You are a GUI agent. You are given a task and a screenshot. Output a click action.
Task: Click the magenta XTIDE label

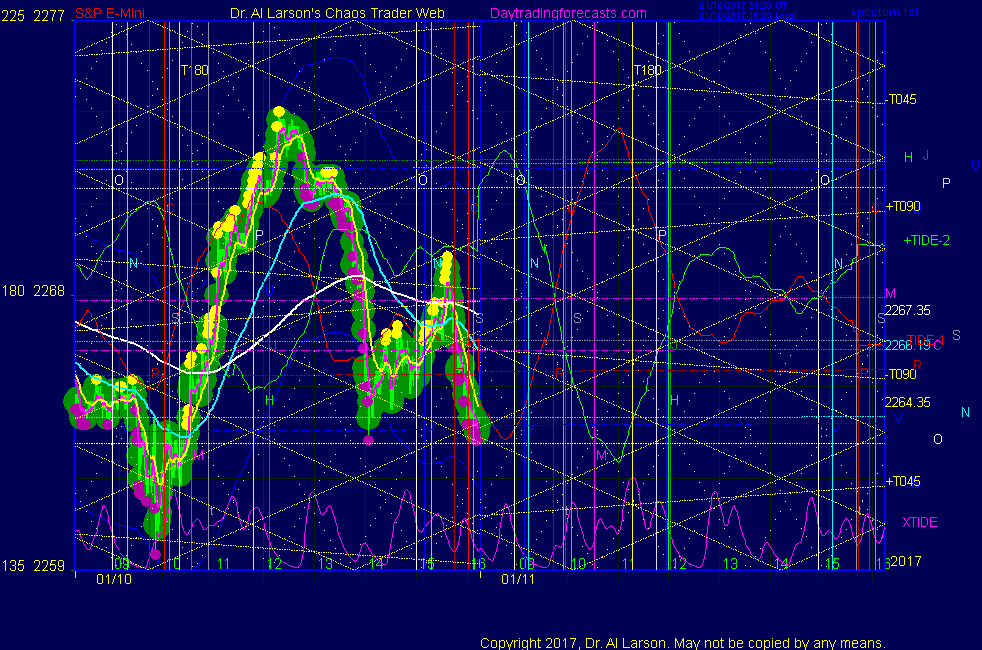(919, 522)
